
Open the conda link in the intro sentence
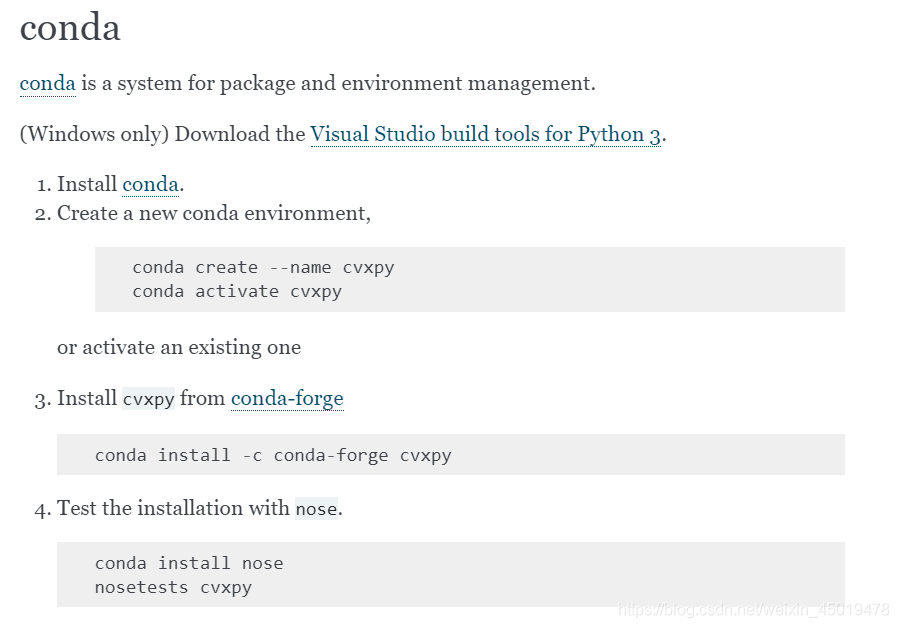coord(47,83)
